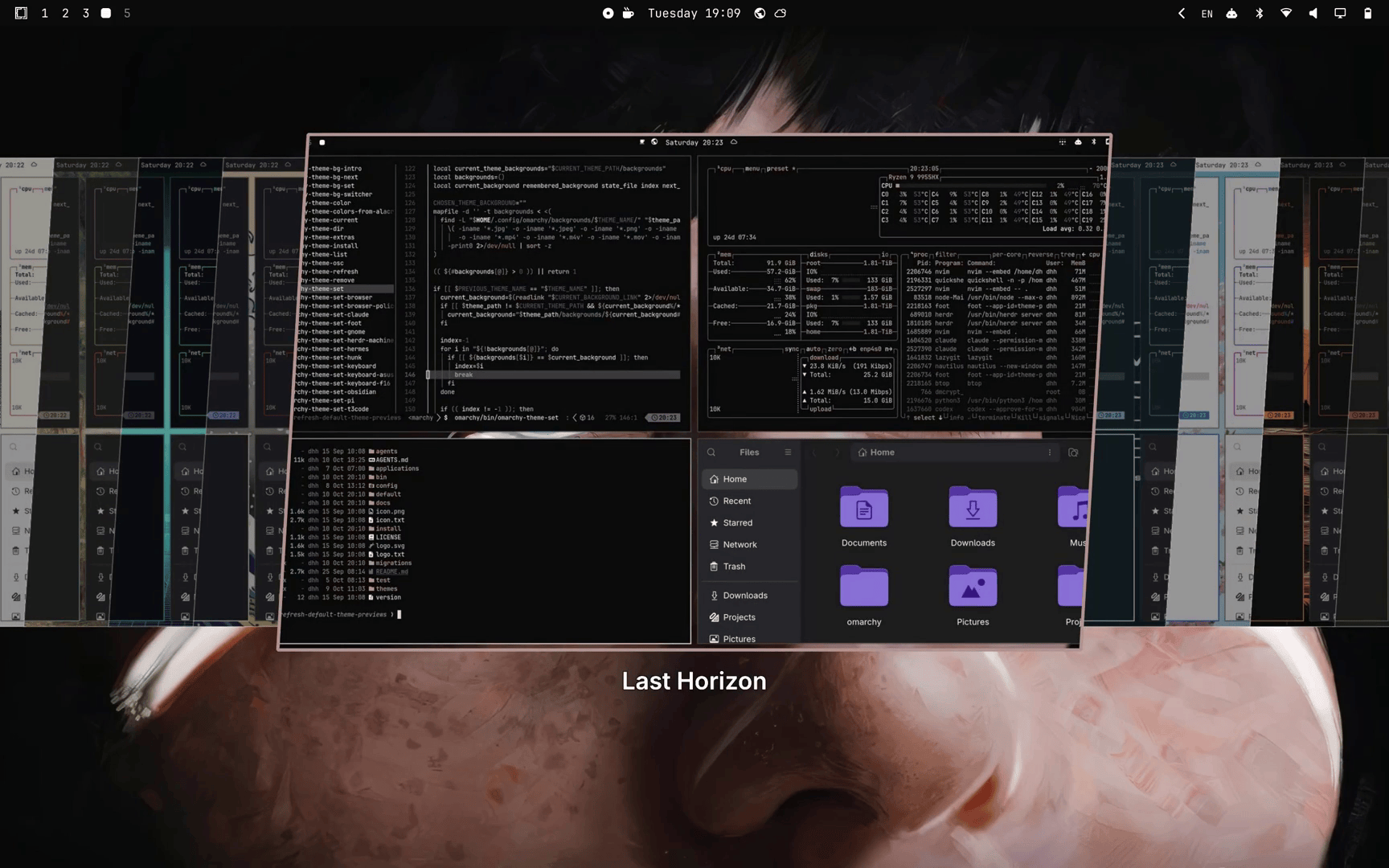Click the camera-style search icon right of the path bar

[x=1073, y=452]
